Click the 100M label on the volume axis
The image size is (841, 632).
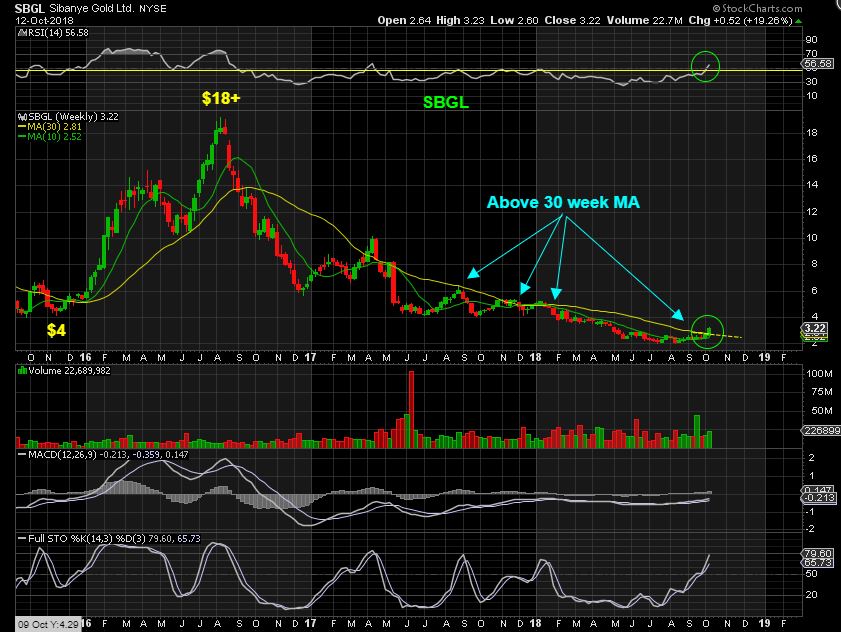pos(820,373)
